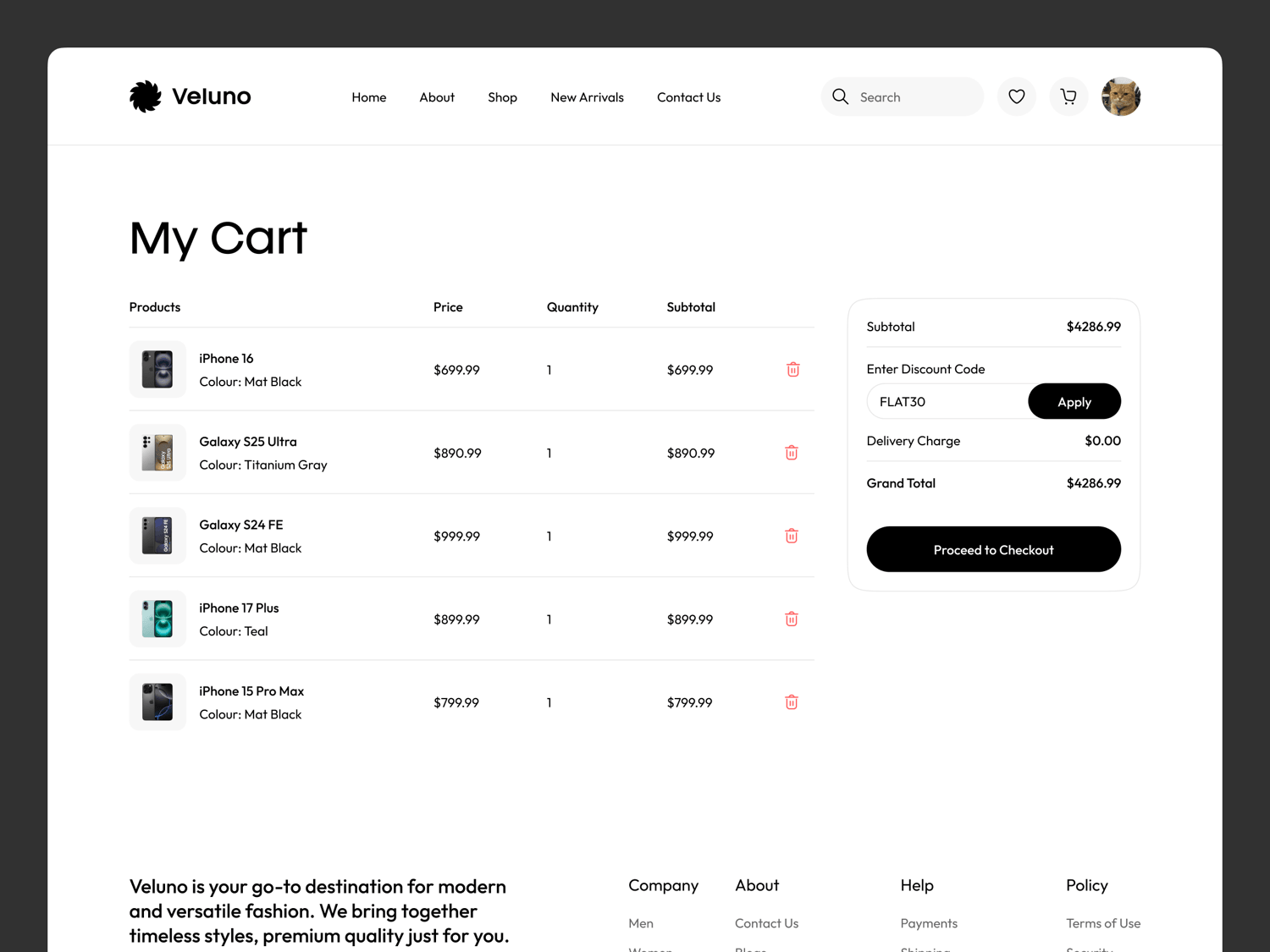
Task: Proceed to Checkout
Action: point(993,549)
